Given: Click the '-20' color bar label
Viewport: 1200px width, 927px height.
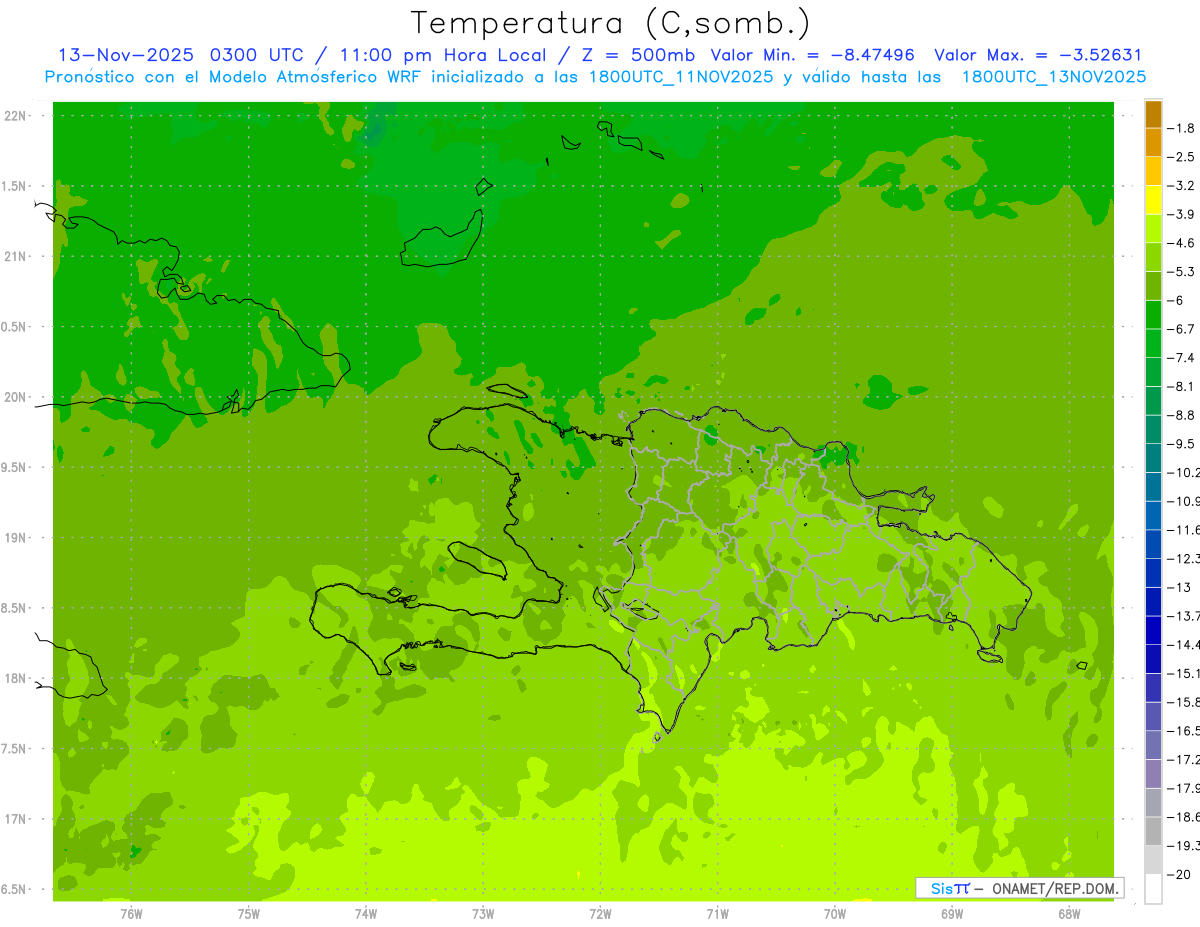Looking at the screenshot, I should pos(1180,874).
